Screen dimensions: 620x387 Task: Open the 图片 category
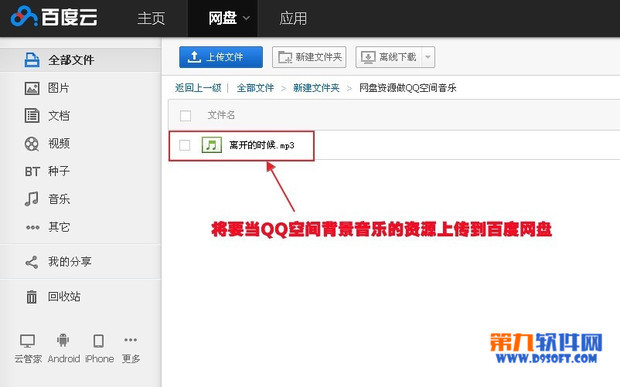pyautogui.click(x=59, y=88)
